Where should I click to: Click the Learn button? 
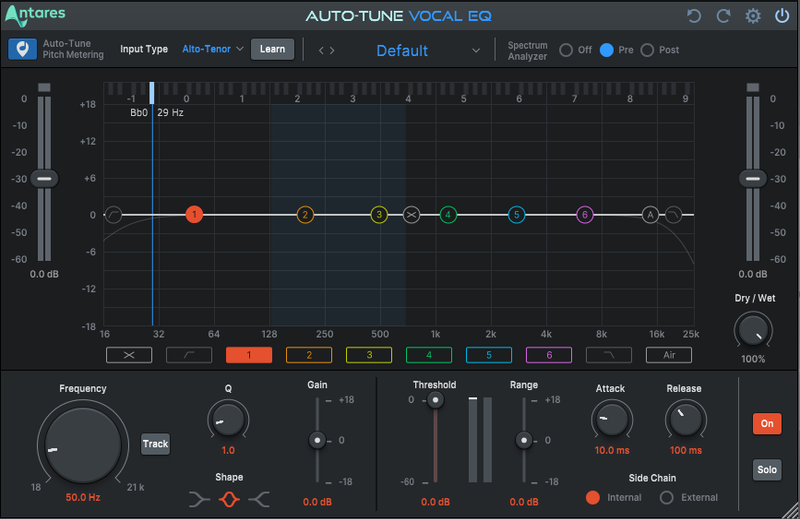coord(272,49)
